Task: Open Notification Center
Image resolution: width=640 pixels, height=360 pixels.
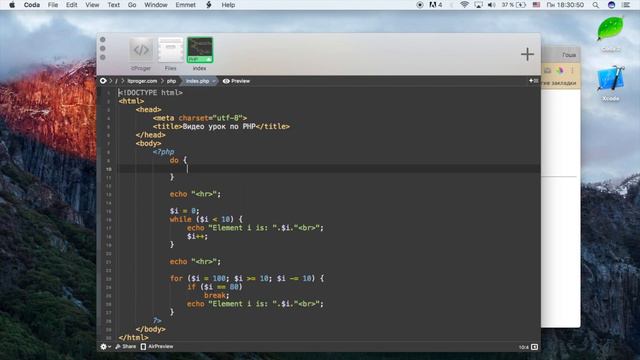Action: pos(626,5)
